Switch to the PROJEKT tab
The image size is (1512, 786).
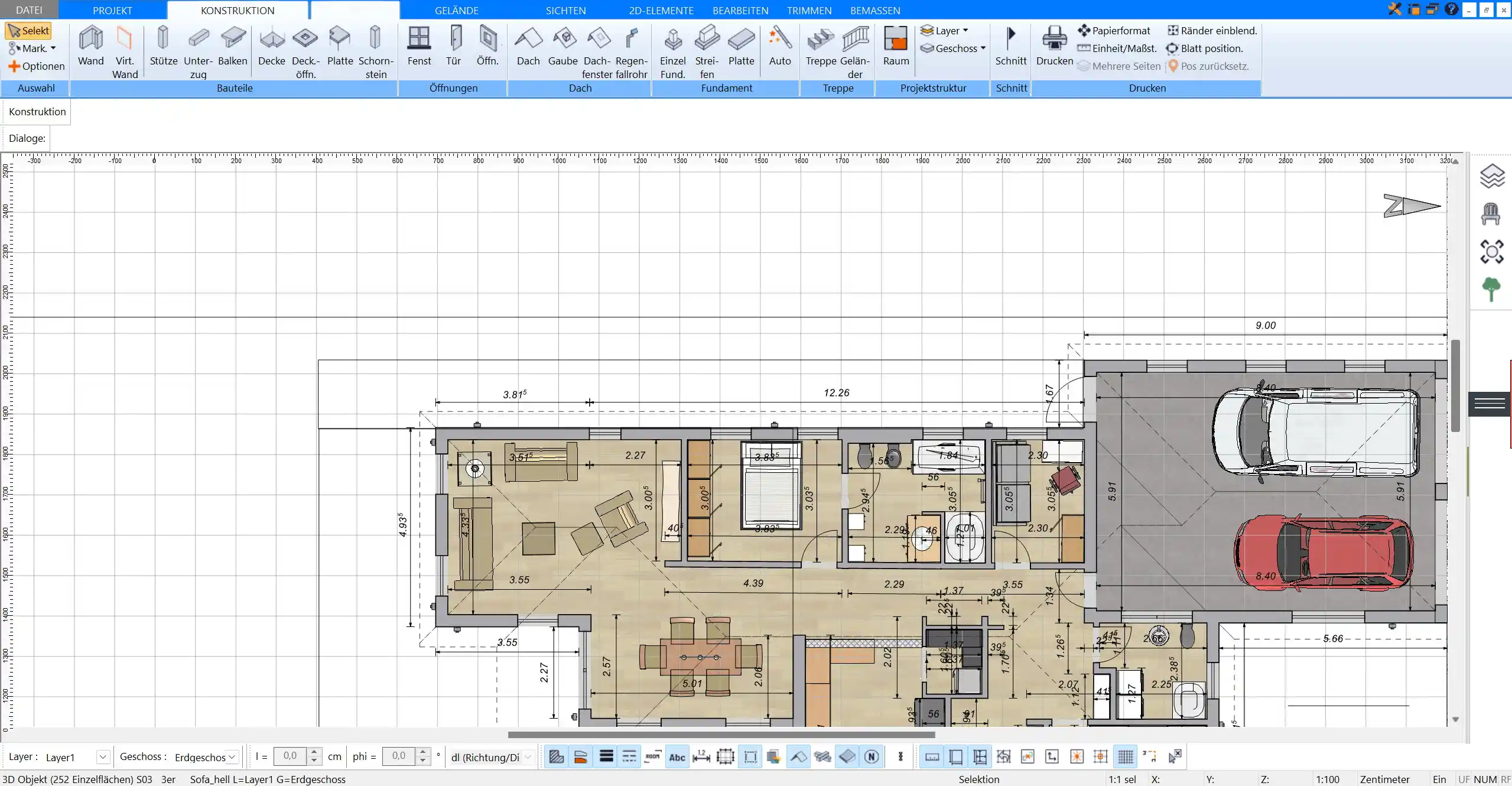112,10
